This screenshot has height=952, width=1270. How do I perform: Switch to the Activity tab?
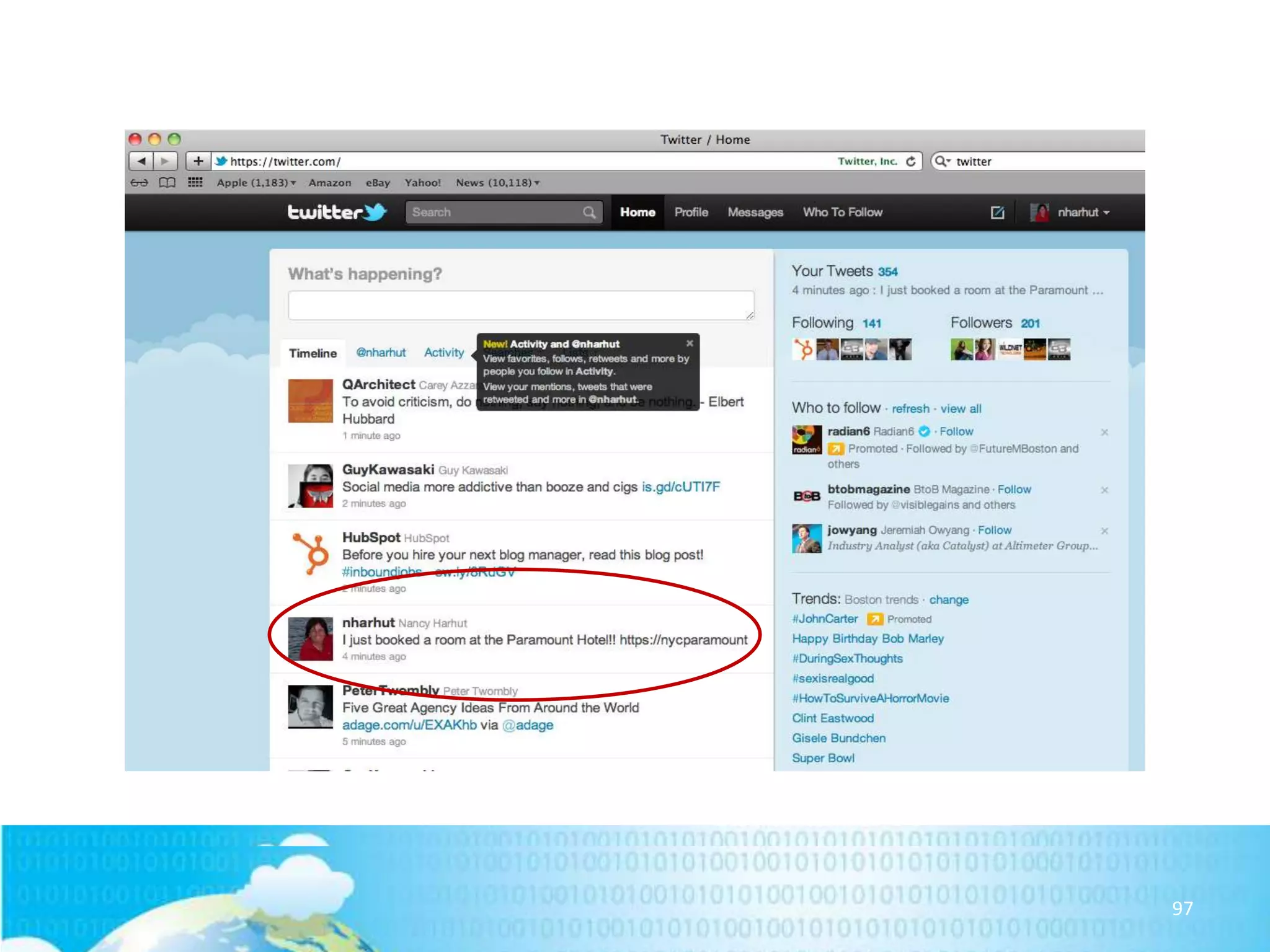tap(443, 353)
